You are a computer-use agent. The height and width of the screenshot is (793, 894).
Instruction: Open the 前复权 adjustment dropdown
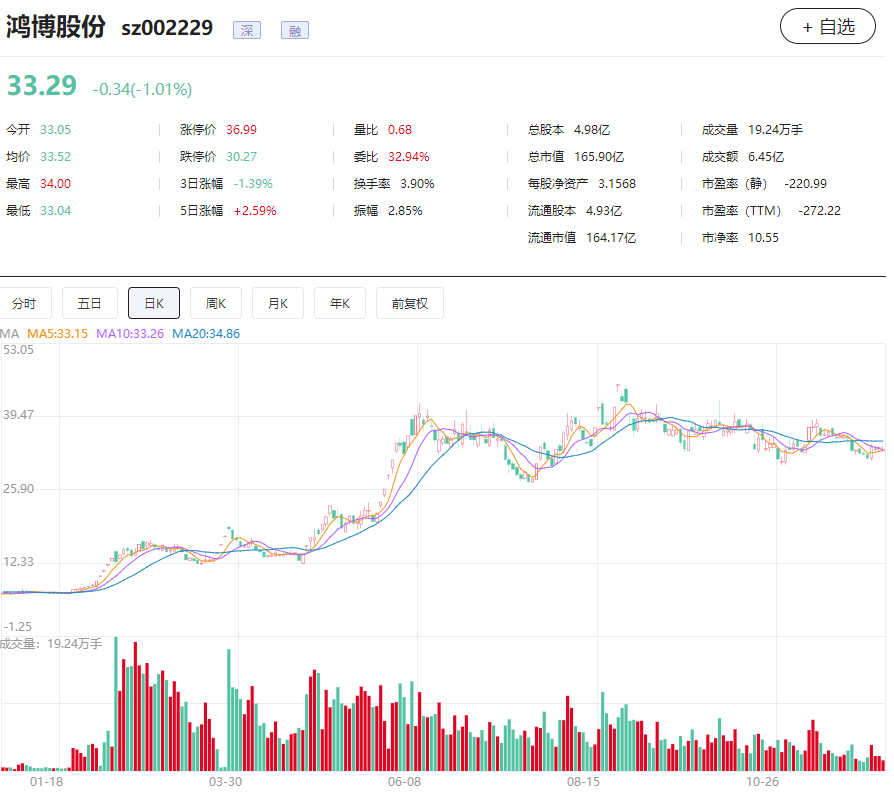(410, 303)
